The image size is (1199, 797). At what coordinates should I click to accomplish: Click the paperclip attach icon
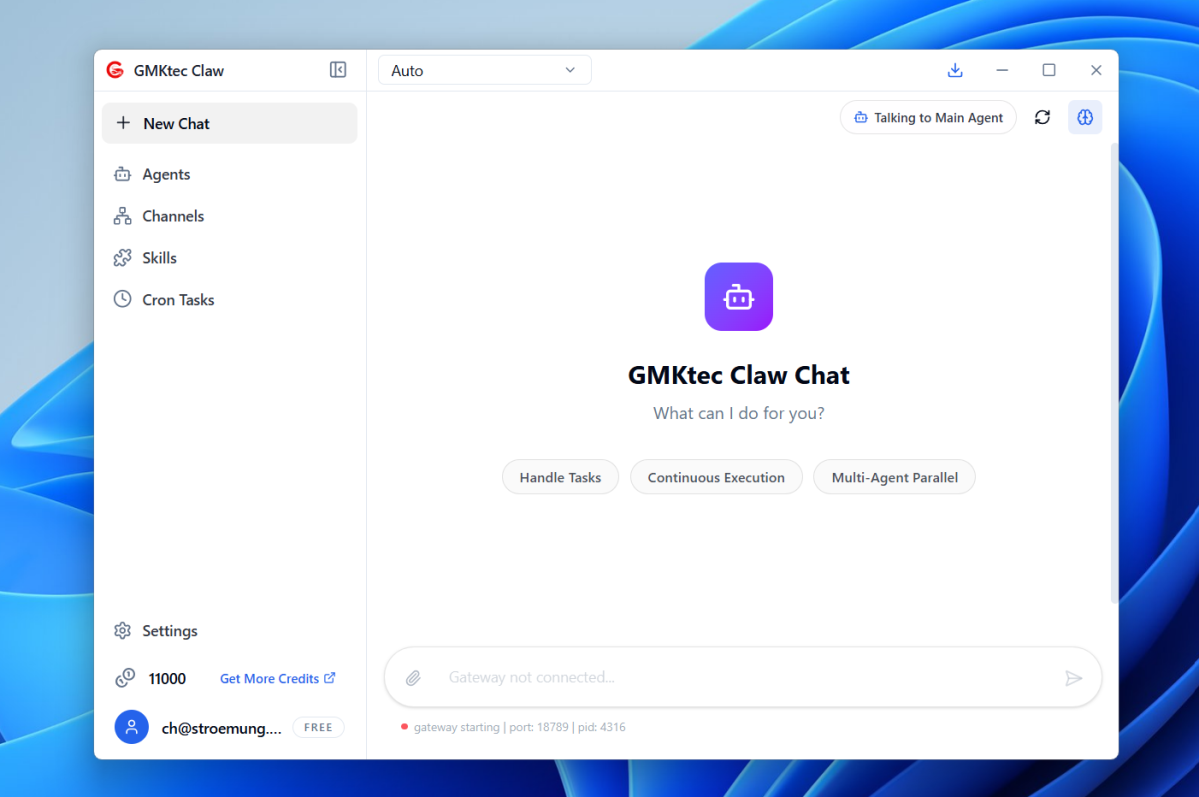413,678
